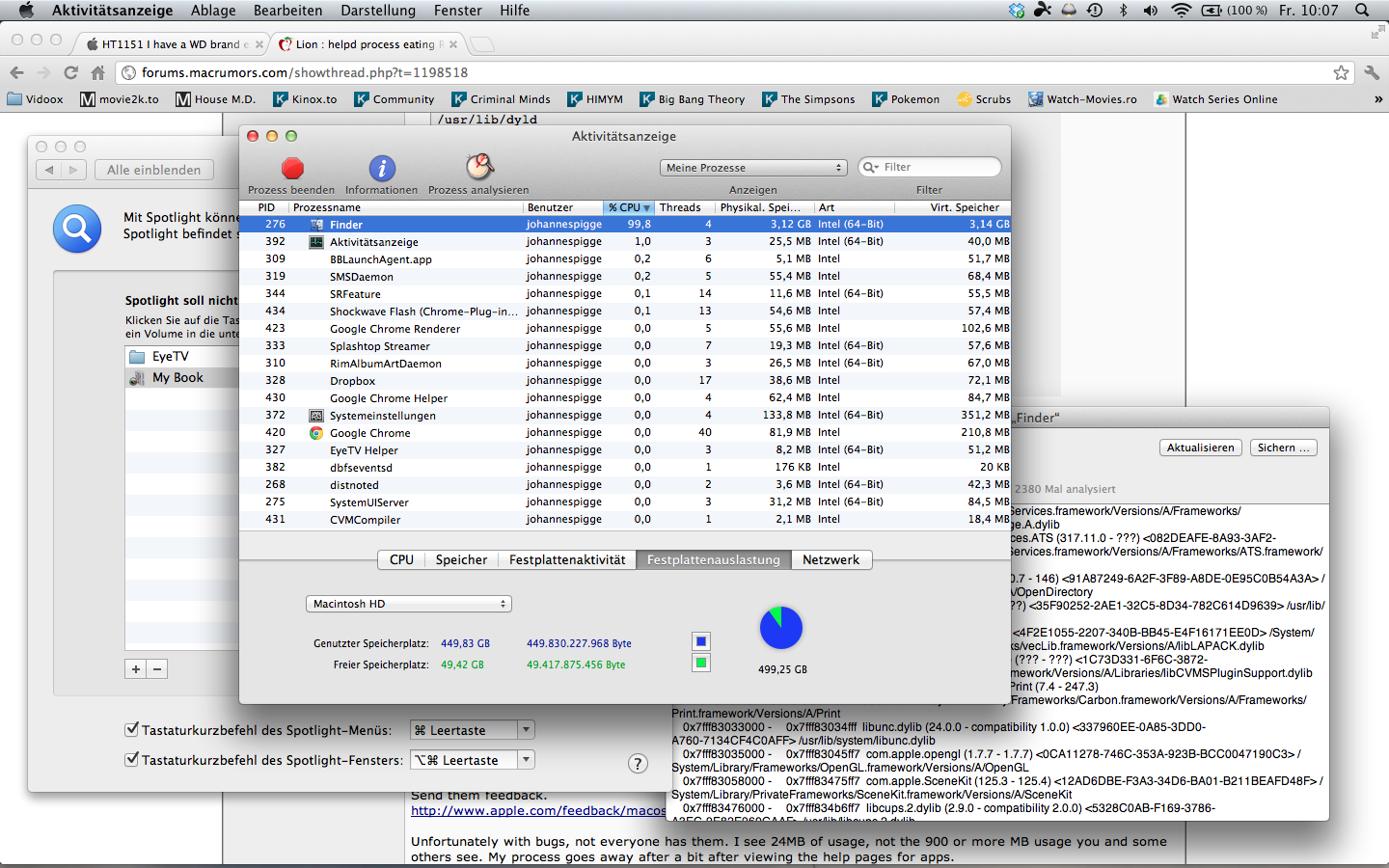Open the Apple menu

(26, 11)
